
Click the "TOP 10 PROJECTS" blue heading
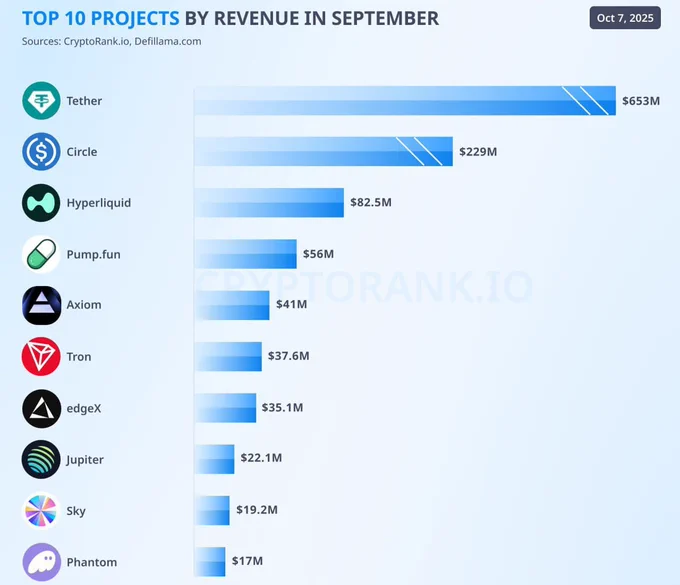(101, 19)
